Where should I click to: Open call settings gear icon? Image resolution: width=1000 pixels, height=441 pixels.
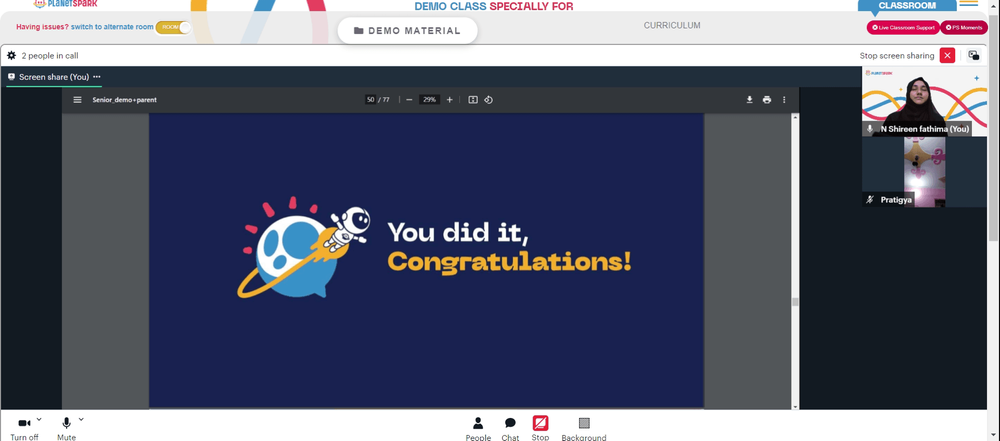click(x=11, y=56)
